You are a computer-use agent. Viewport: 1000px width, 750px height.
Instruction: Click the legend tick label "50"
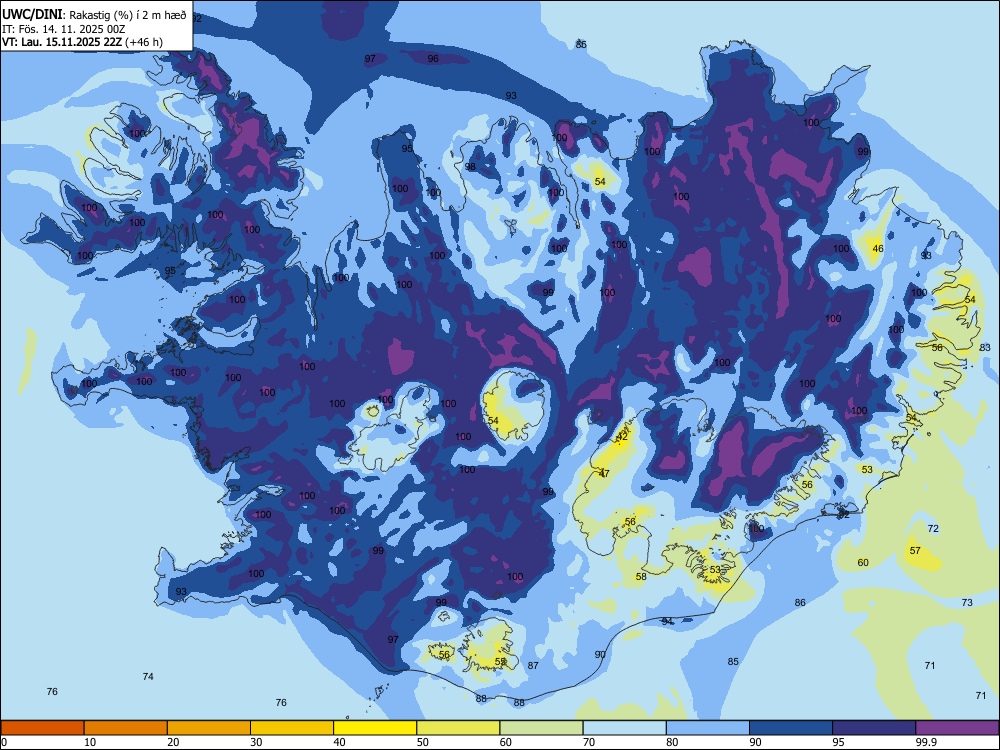(422, 742)
